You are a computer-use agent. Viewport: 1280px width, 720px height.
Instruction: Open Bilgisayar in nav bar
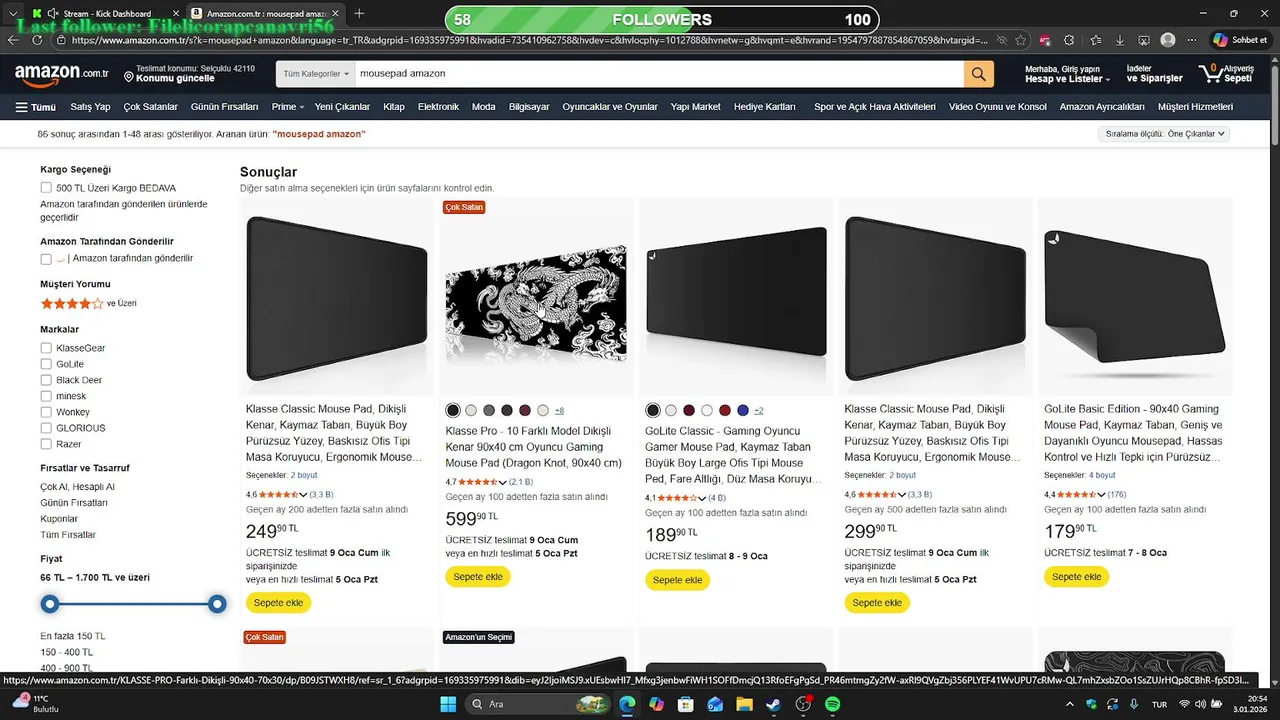529,107
